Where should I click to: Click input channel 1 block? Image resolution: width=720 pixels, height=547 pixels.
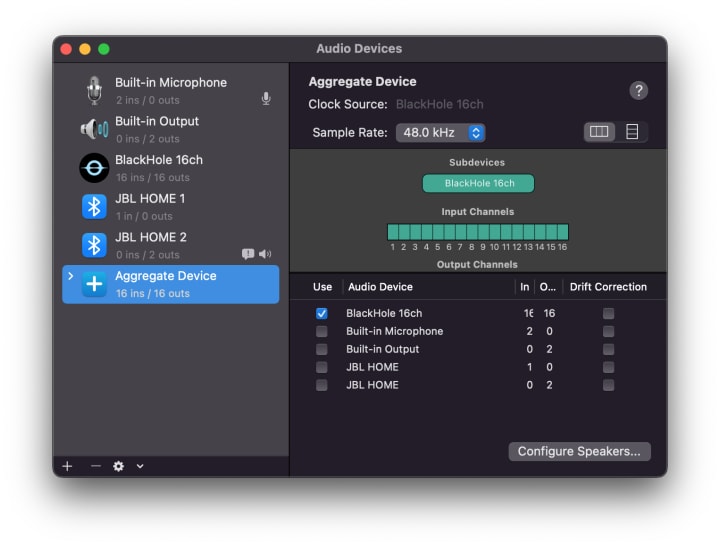(393, 232)
